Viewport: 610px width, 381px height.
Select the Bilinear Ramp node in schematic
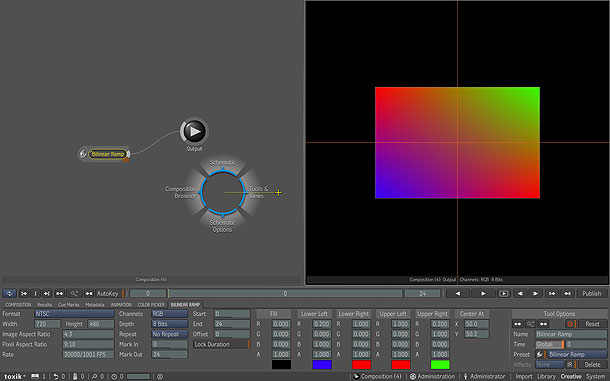click(x=107, y=154)
